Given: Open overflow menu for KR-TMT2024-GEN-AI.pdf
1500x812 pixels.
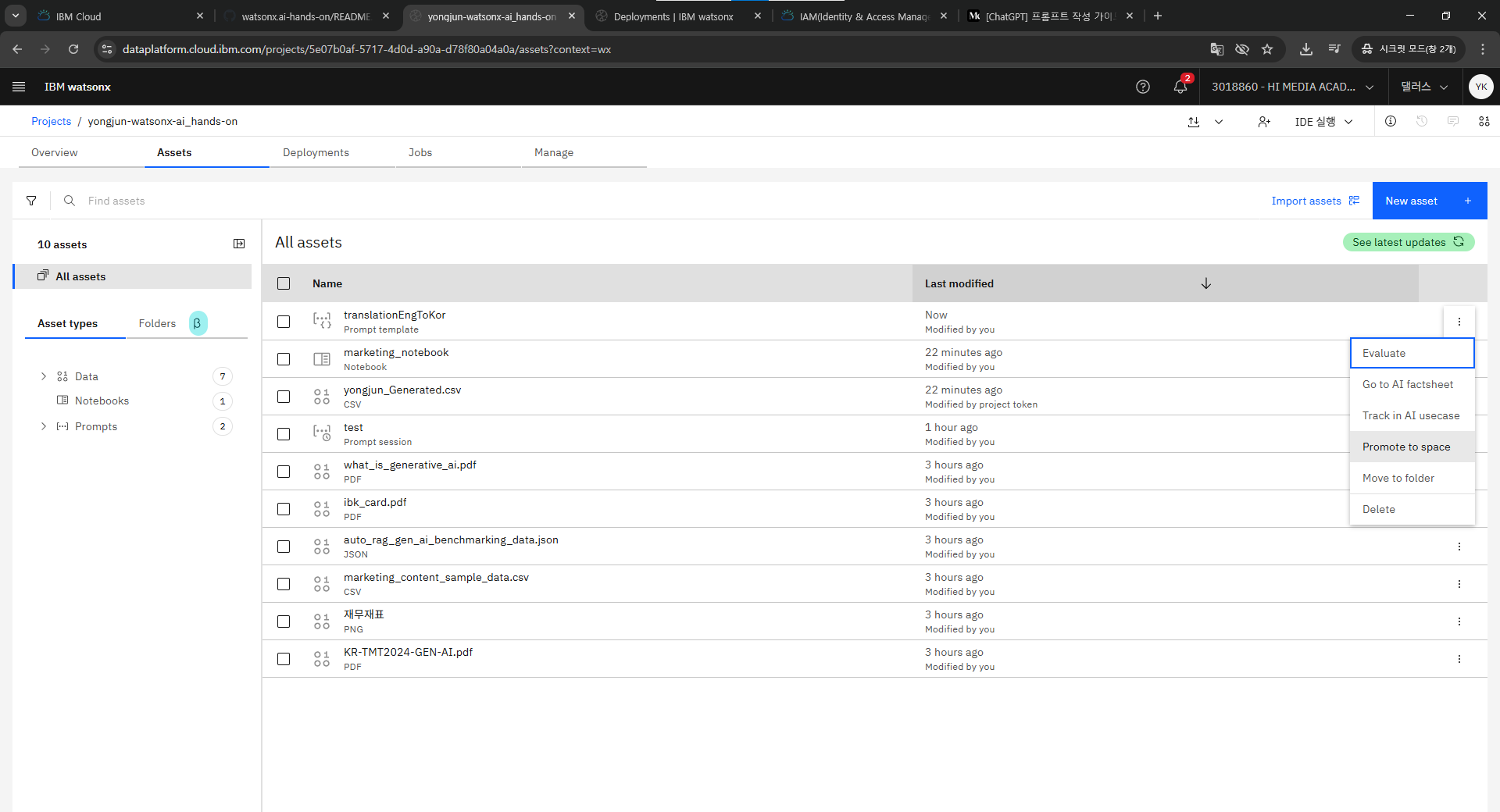Looking at the screenshot, I should point(1459,659).
